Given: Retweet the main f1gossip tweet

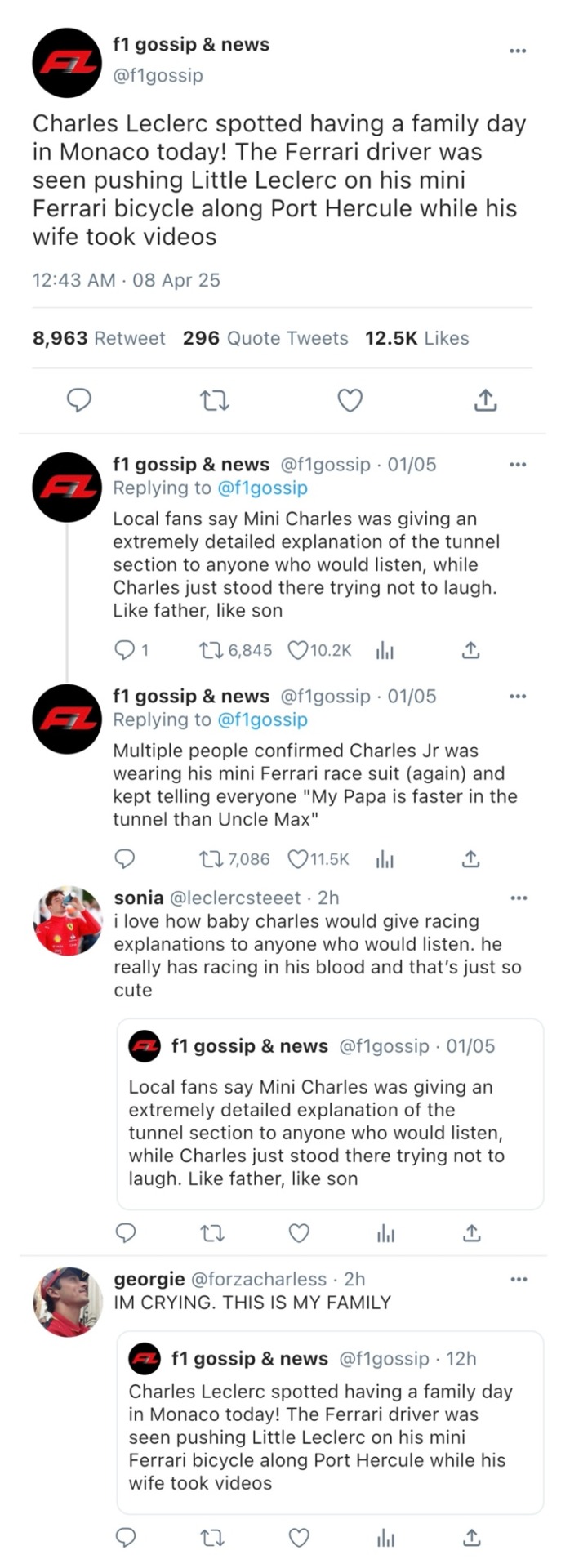Looking at the screenshot, I should [x=215, y=400].
